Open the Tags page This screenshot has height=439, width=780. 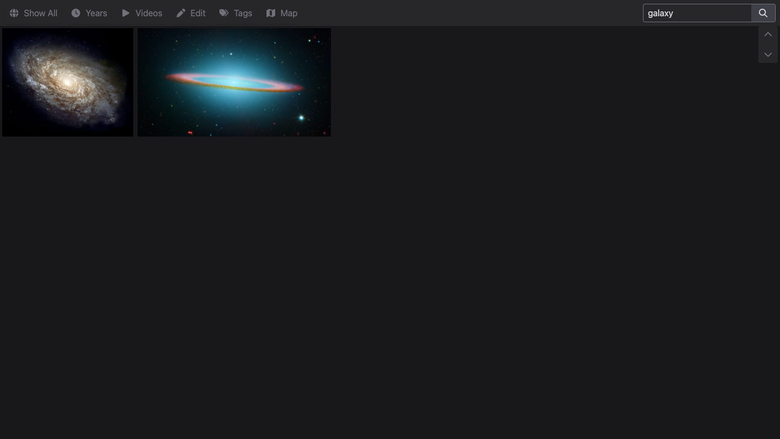tap(236, 13)
